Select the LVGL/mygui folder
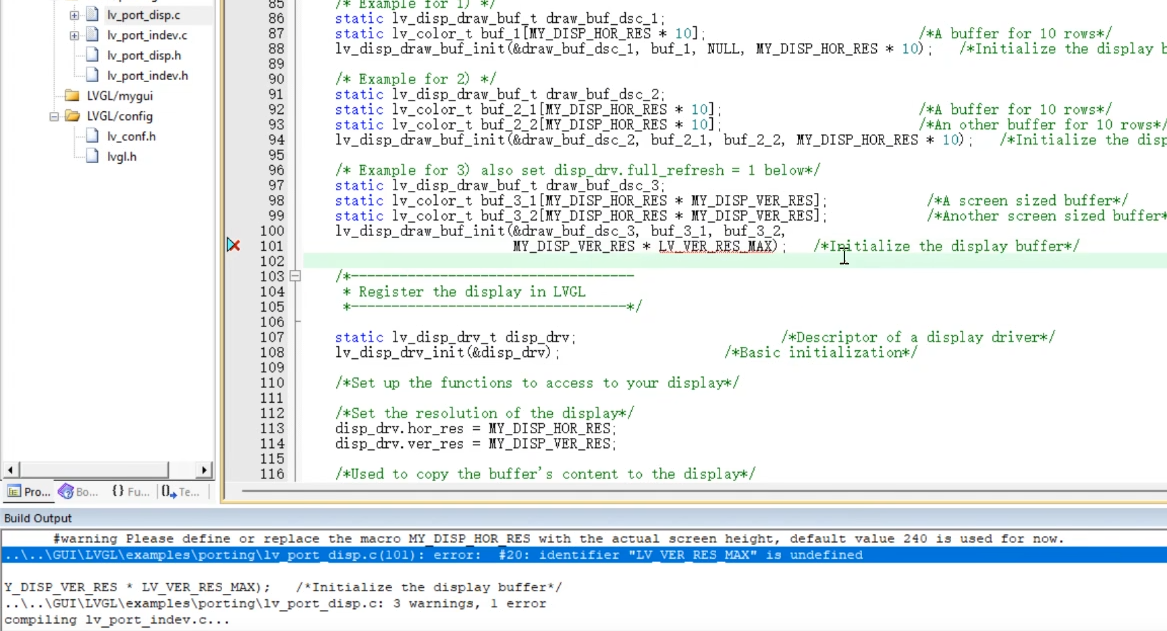 (x=120, y=96)
